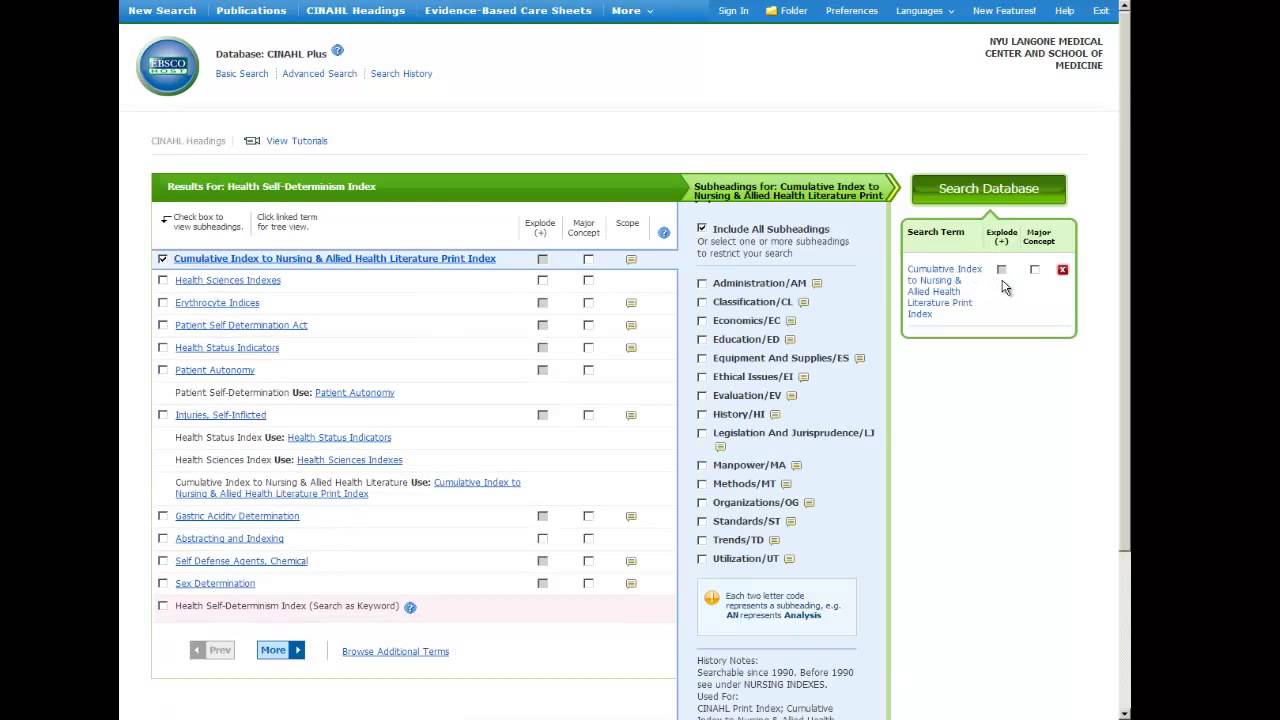This screenshot has height=720, width=1280.
Task: Open note icon for Organizations/OG subheading
Action: [x=810, y=503]
